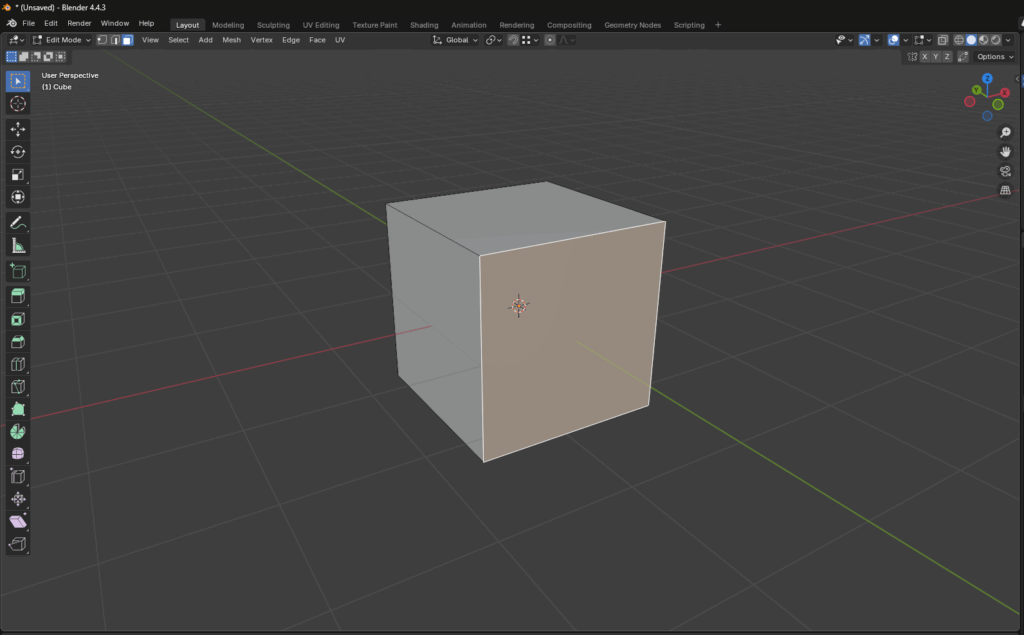Select the Scale tool
The width and height of the screenshot is (1024, 635).
coord(18,174)
